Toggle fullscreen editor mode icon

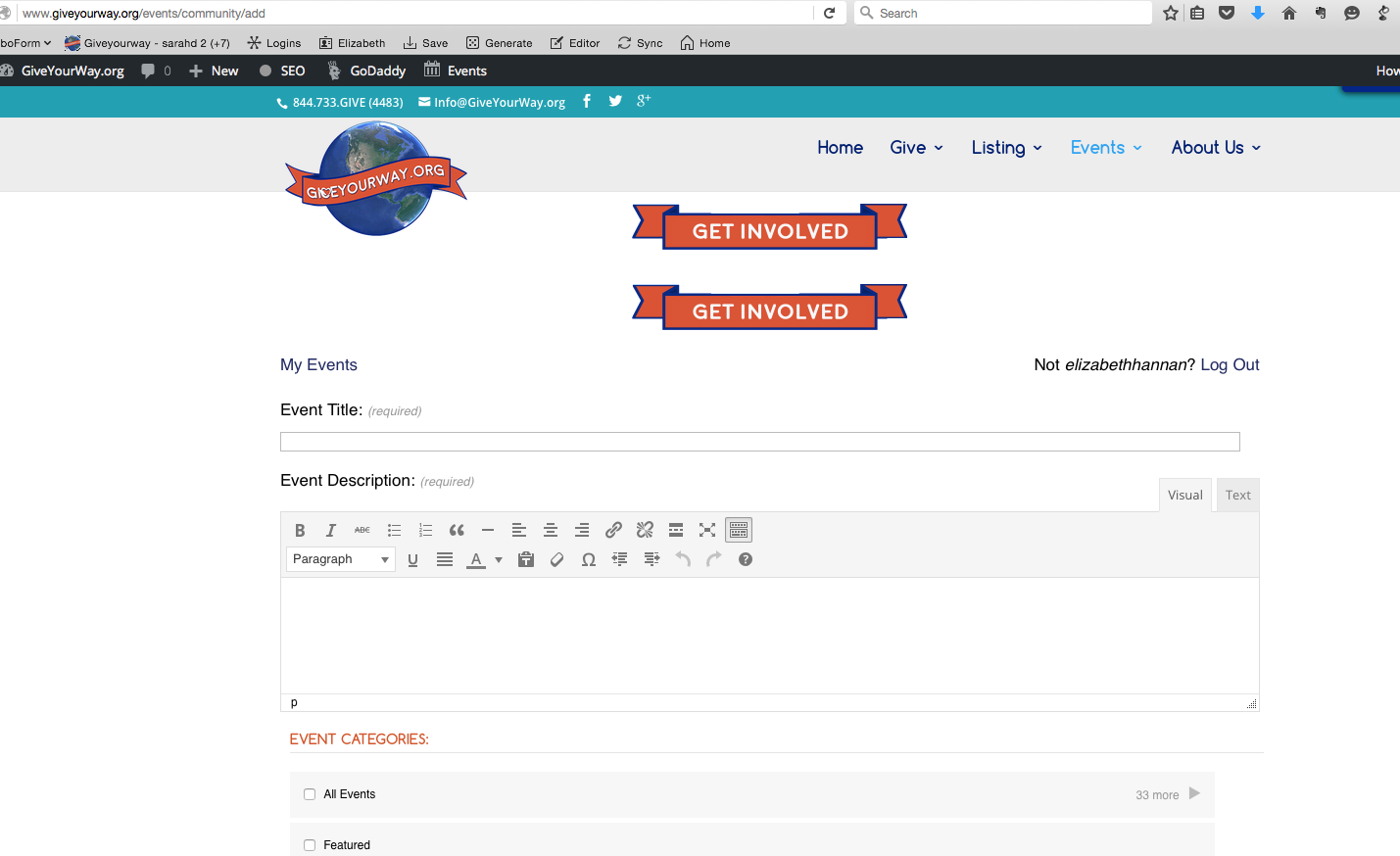(x=707, y=530)
